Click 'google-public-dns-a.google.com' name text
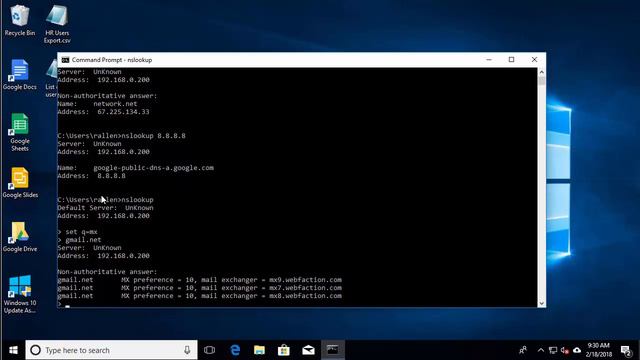 (153, 168)
